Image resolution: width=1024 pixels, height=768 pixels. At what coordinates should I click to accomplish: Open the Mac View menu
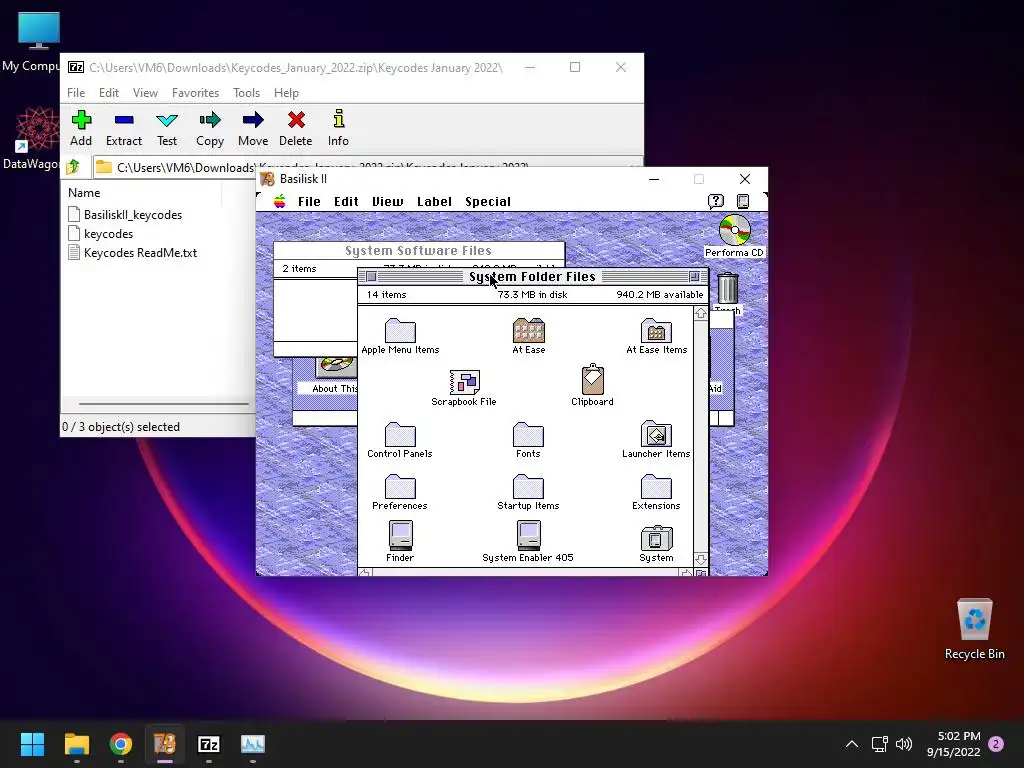[387, 201]
